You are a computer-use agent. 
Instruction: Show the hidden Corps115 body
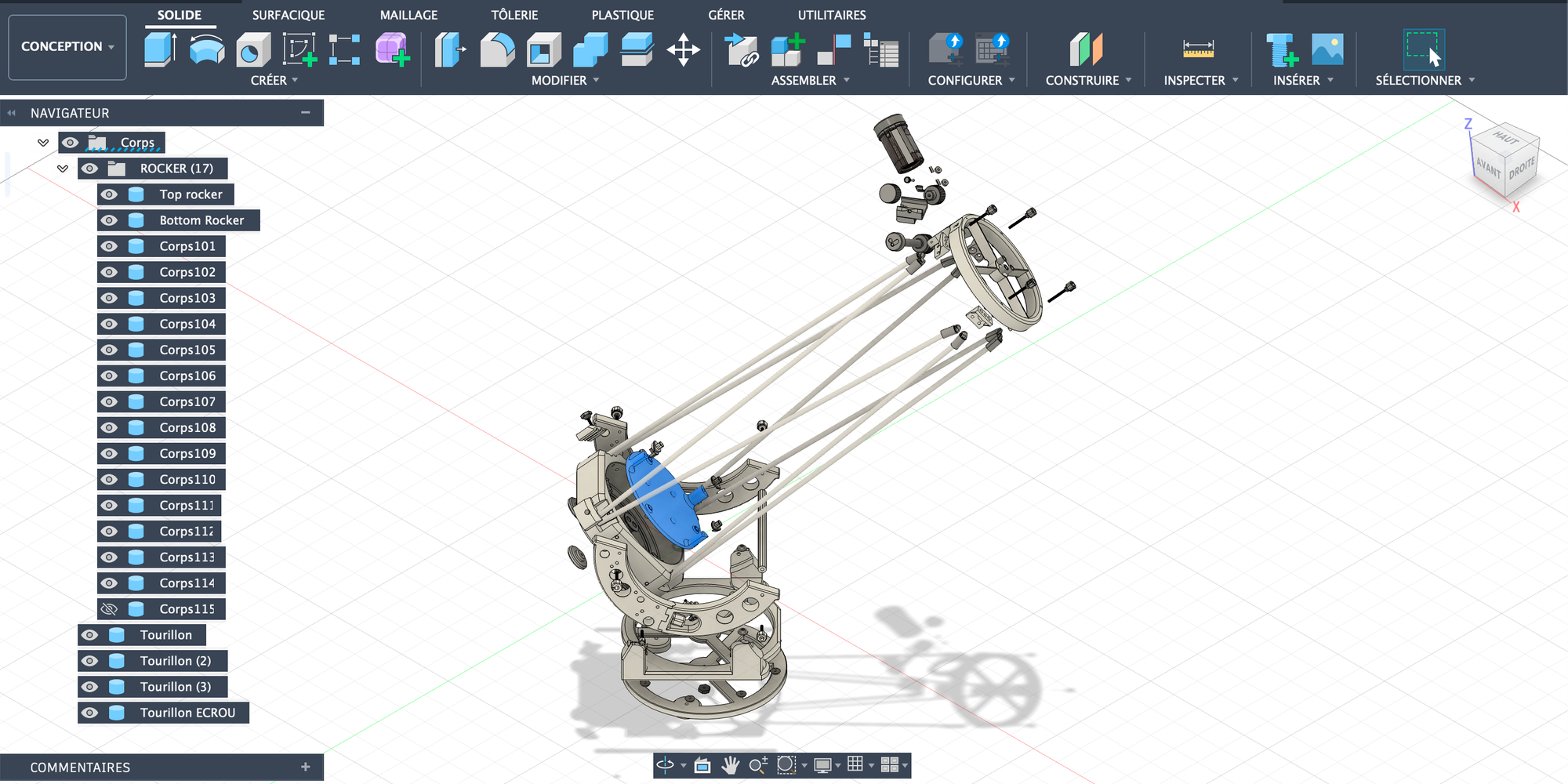[x=109, y=608]
